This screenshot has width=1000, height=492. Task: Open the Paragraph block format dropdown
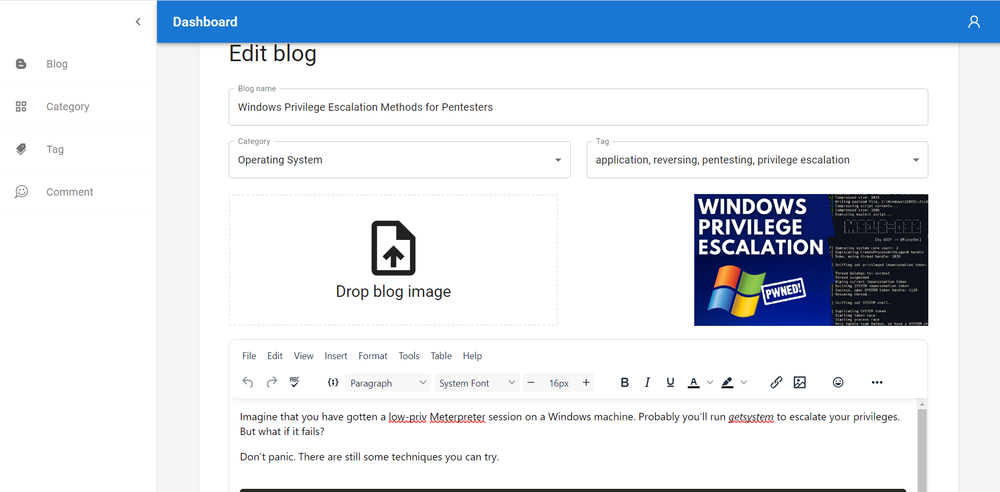[x=388, y=383]
